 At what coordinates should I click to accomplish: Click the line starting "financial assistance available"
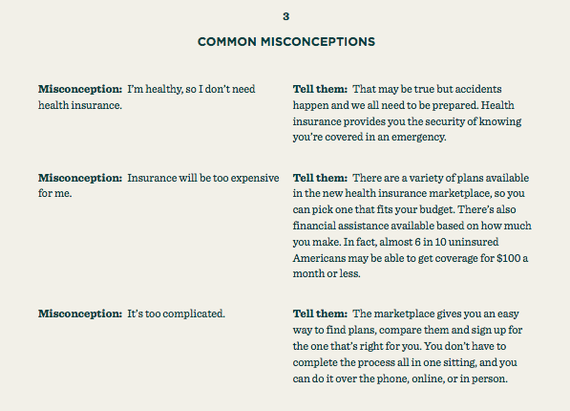pos(412,226)
